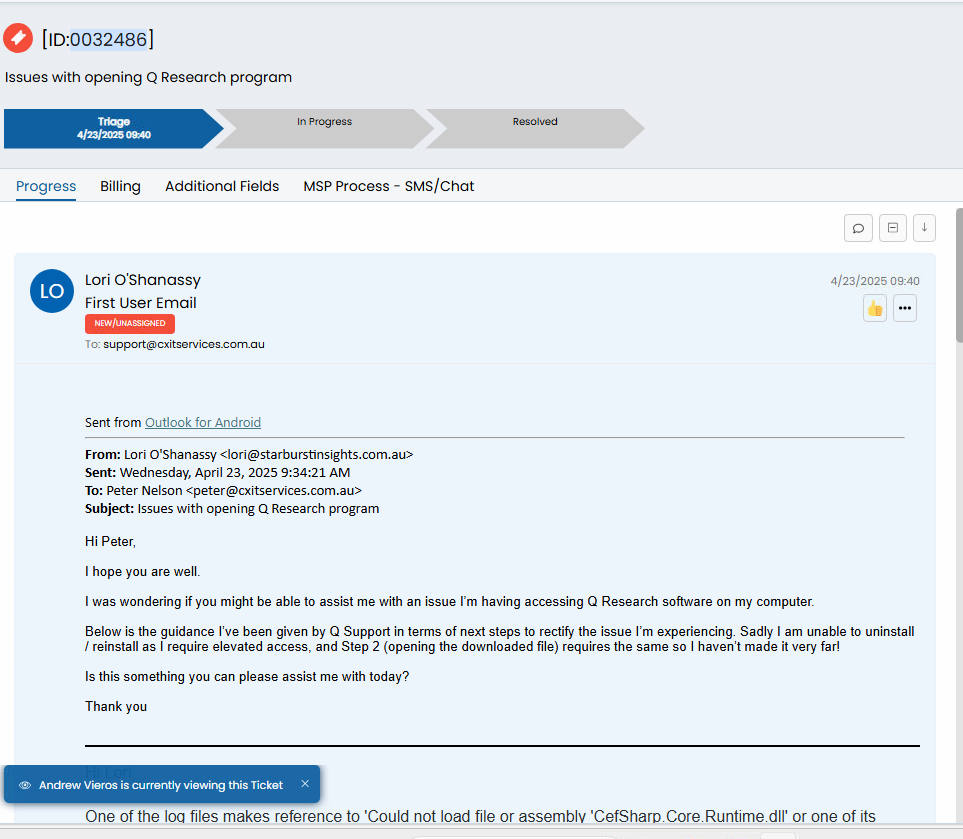Screen dimensions: 963x839
Task: Click the ticket ID 0032486 text
Action: coord(109,39)
